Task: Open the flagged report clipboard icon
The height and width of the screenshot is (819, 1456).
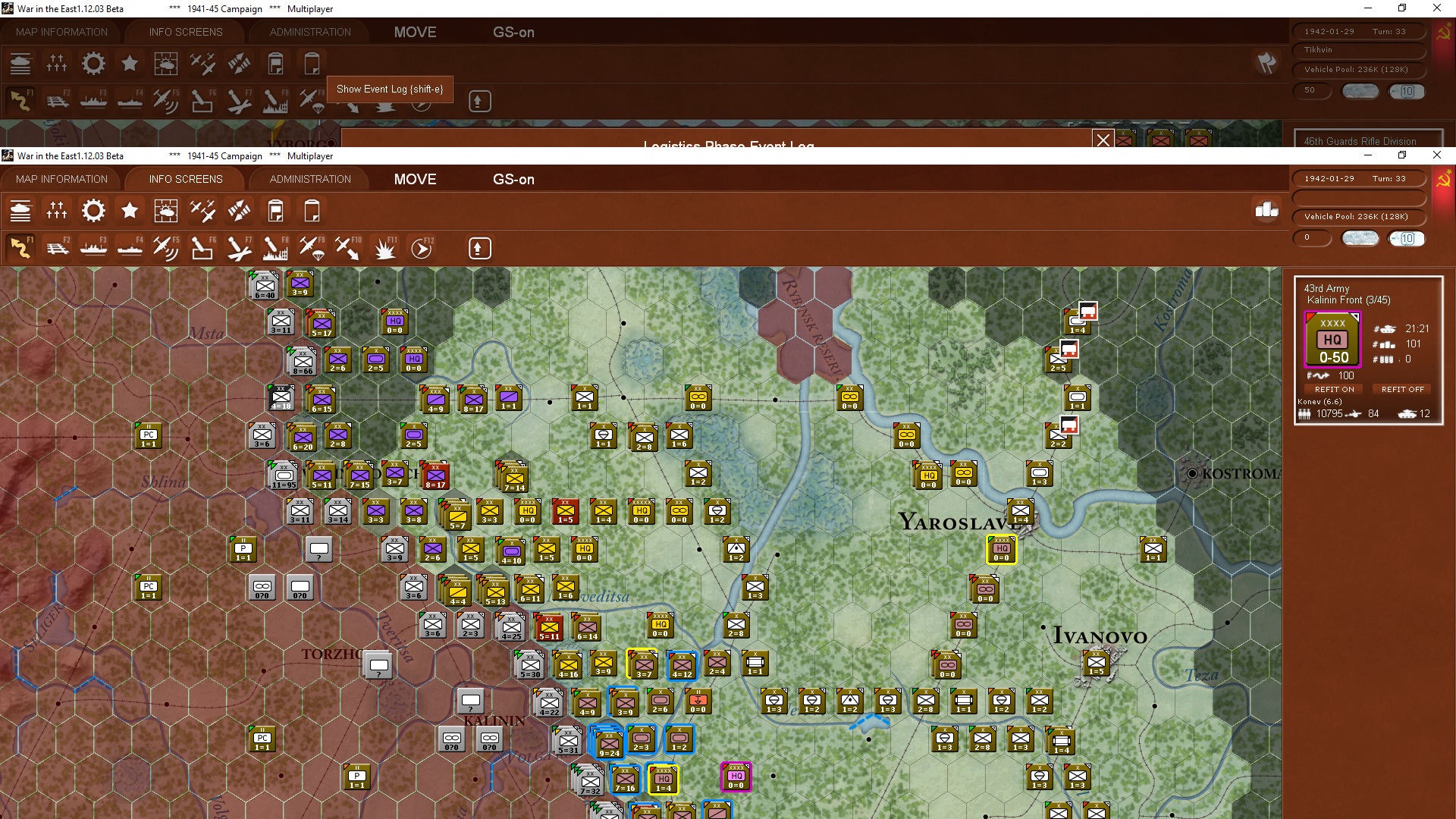Action: (x=275, y=211)
